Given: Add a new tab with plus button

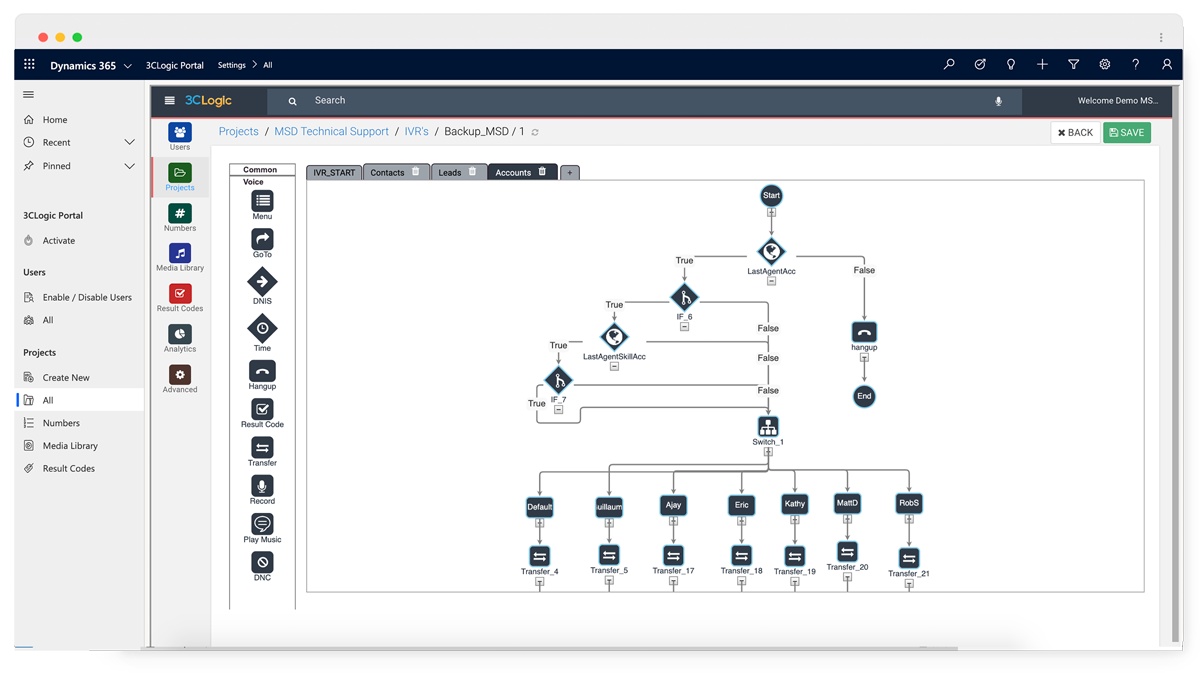Looking at the screenshot, I should [570, 172].
